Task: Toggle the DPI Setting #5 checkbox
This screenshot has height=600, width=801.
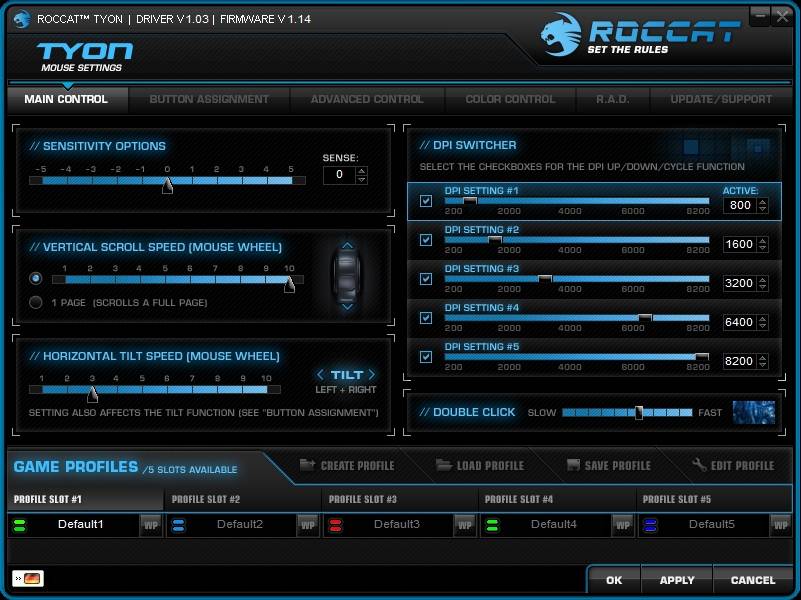Action: coord(426,357)
